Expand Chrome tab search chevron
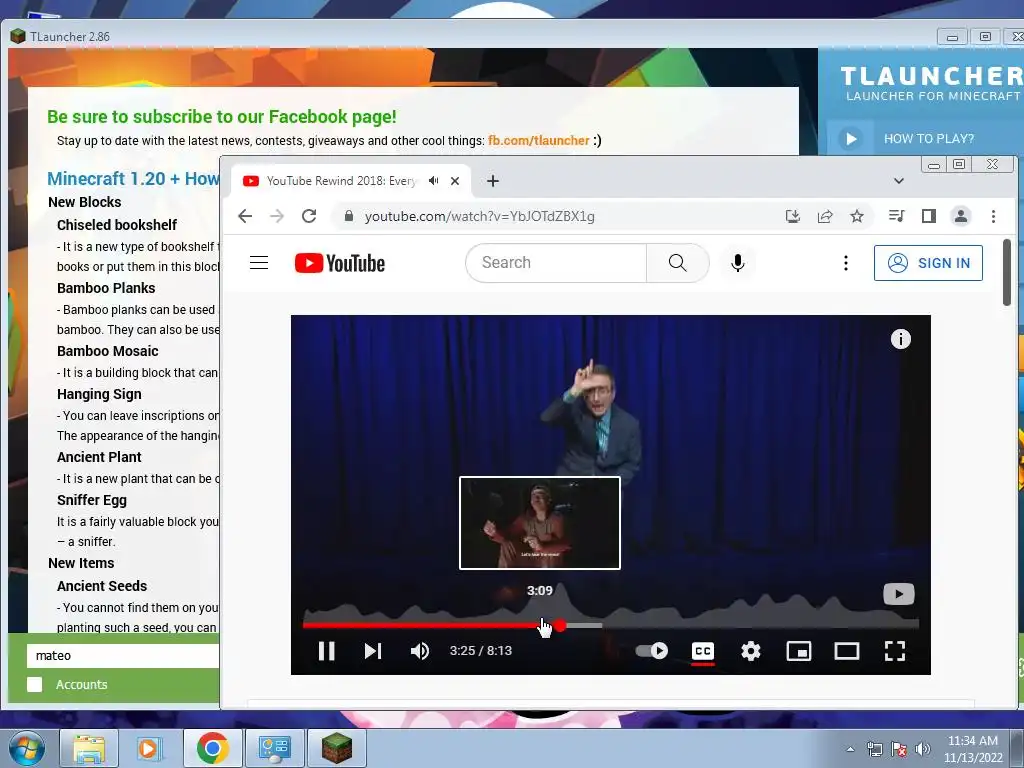Viewport: 1024px width, 768px height. point(899,181)
